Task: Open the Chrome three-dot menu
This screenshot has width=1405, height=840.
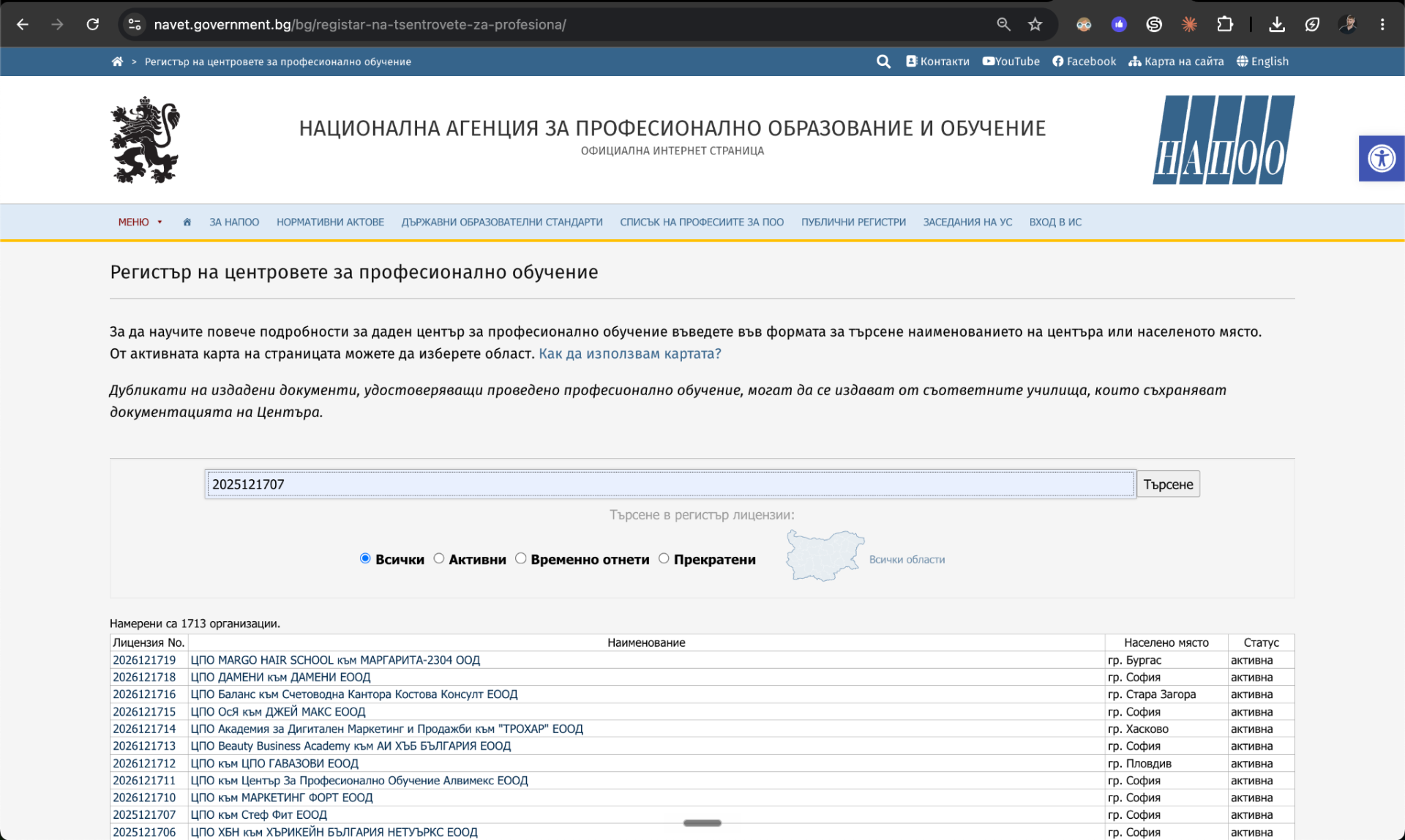Action: tap(1382, 24)
